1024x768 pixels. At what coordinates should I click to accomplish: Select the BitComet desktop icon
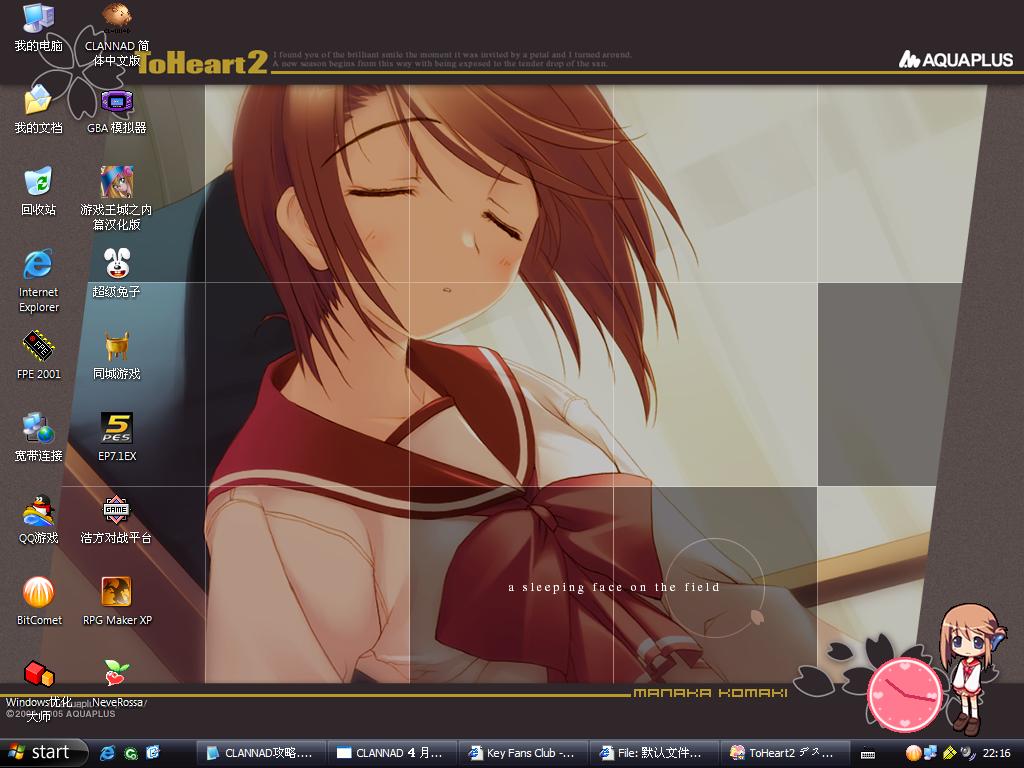(x=39, y=602)
